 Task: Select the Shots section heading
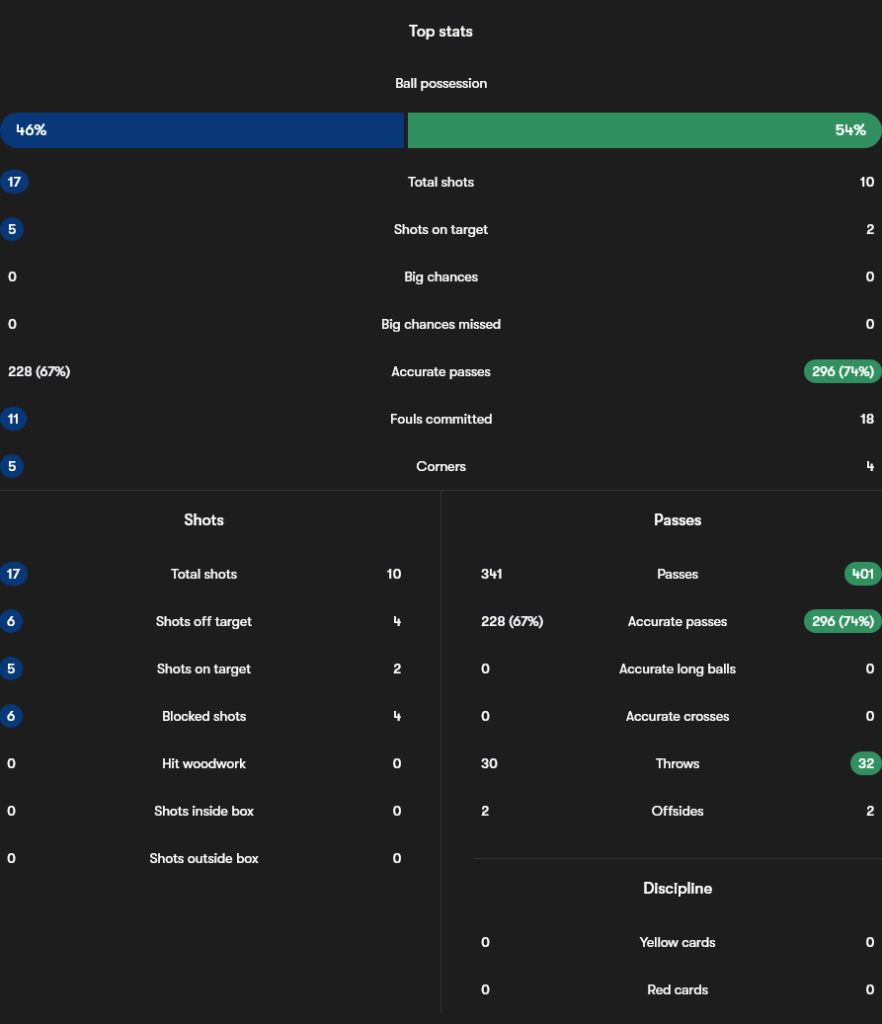pyautogui.click(x=204, y=520)
